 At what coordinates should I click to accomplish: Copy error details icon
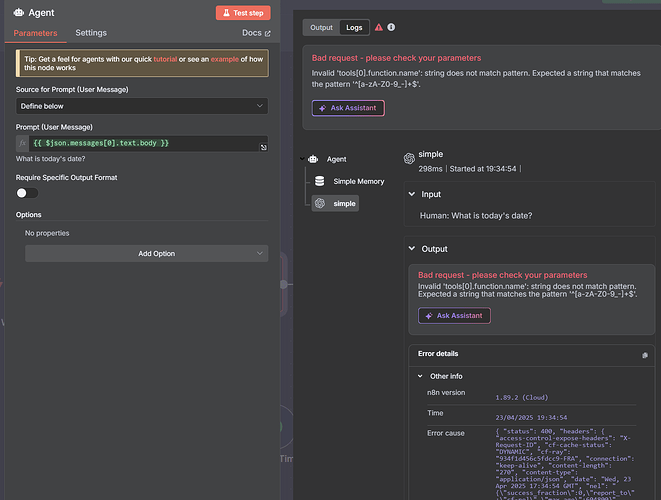[x=645, y=355]
